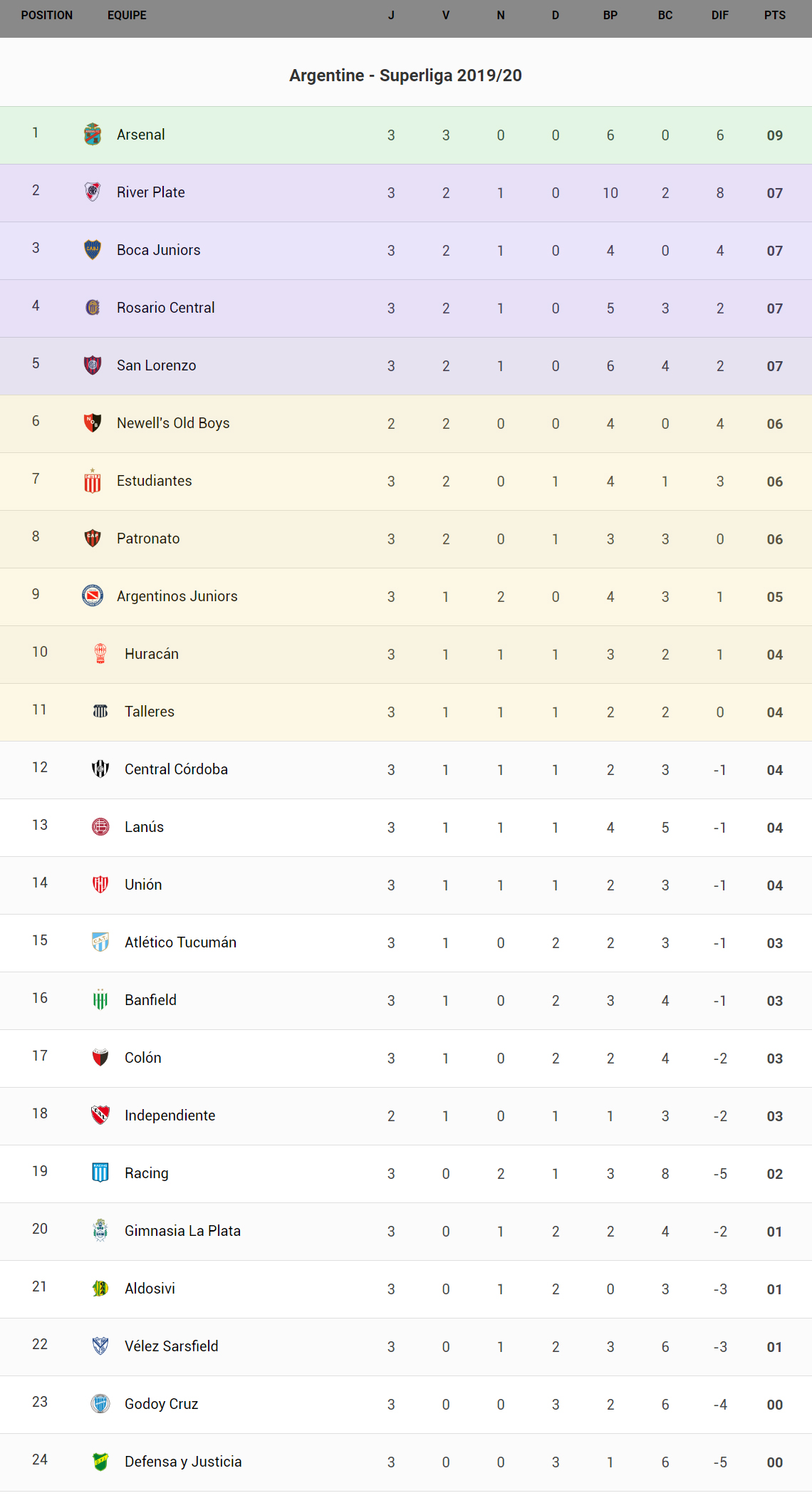The width and height of the screenshot is (812, 1498).
Task: Click the Defensa y Justicia crest
Action: [100, 1462]
